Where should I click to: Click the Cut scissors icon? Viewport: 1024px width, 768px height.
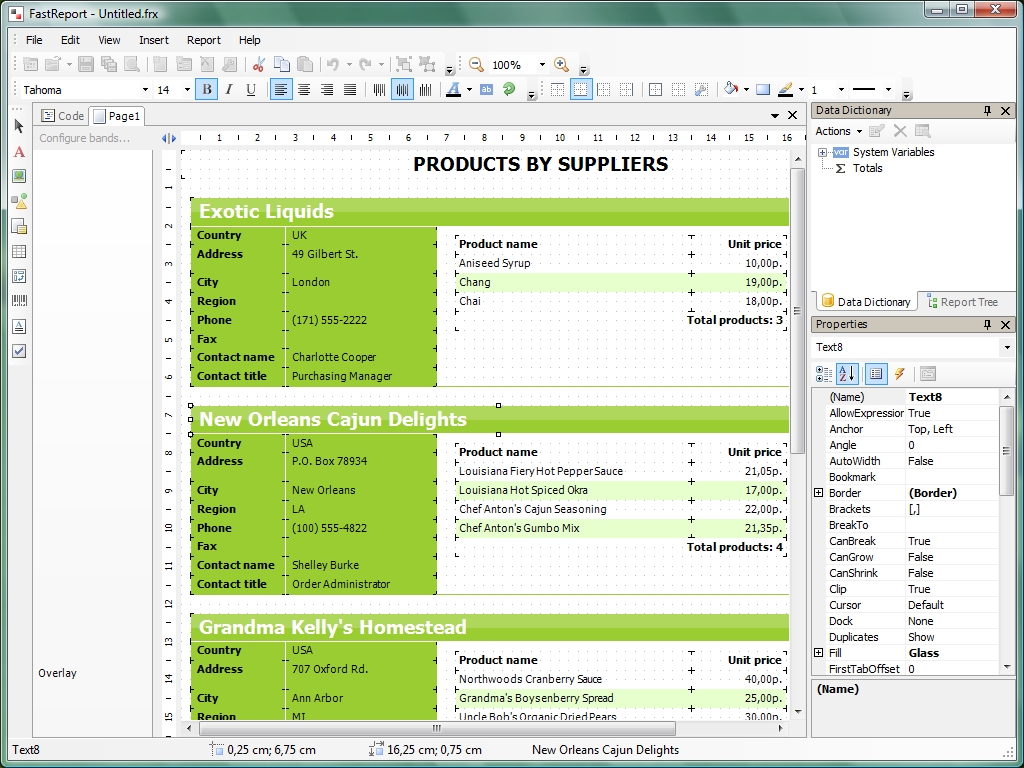(x=259, y=64)
